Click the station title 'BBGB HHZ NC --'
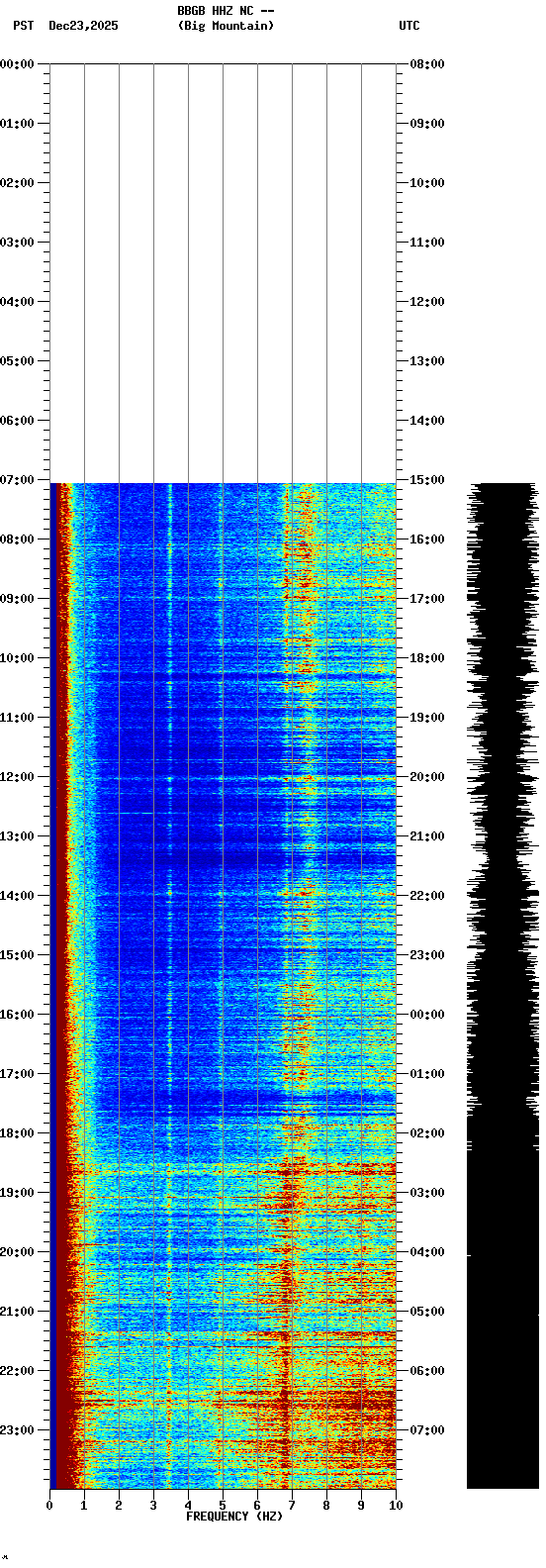The width and height of the screenshot is (546, 1568). (x=226, y=11)
